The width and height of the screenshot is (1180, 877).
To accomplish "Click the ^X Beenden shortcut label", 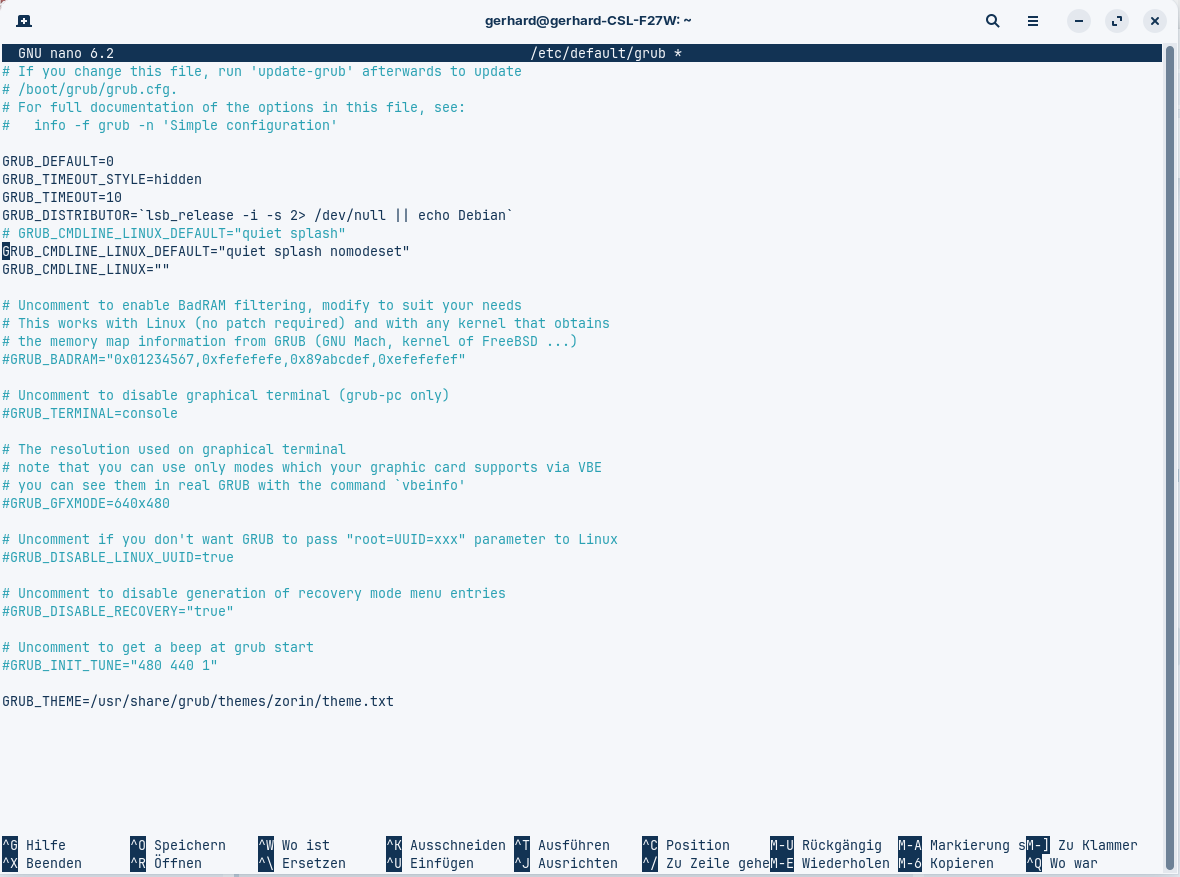I will [x=41, y=863].
